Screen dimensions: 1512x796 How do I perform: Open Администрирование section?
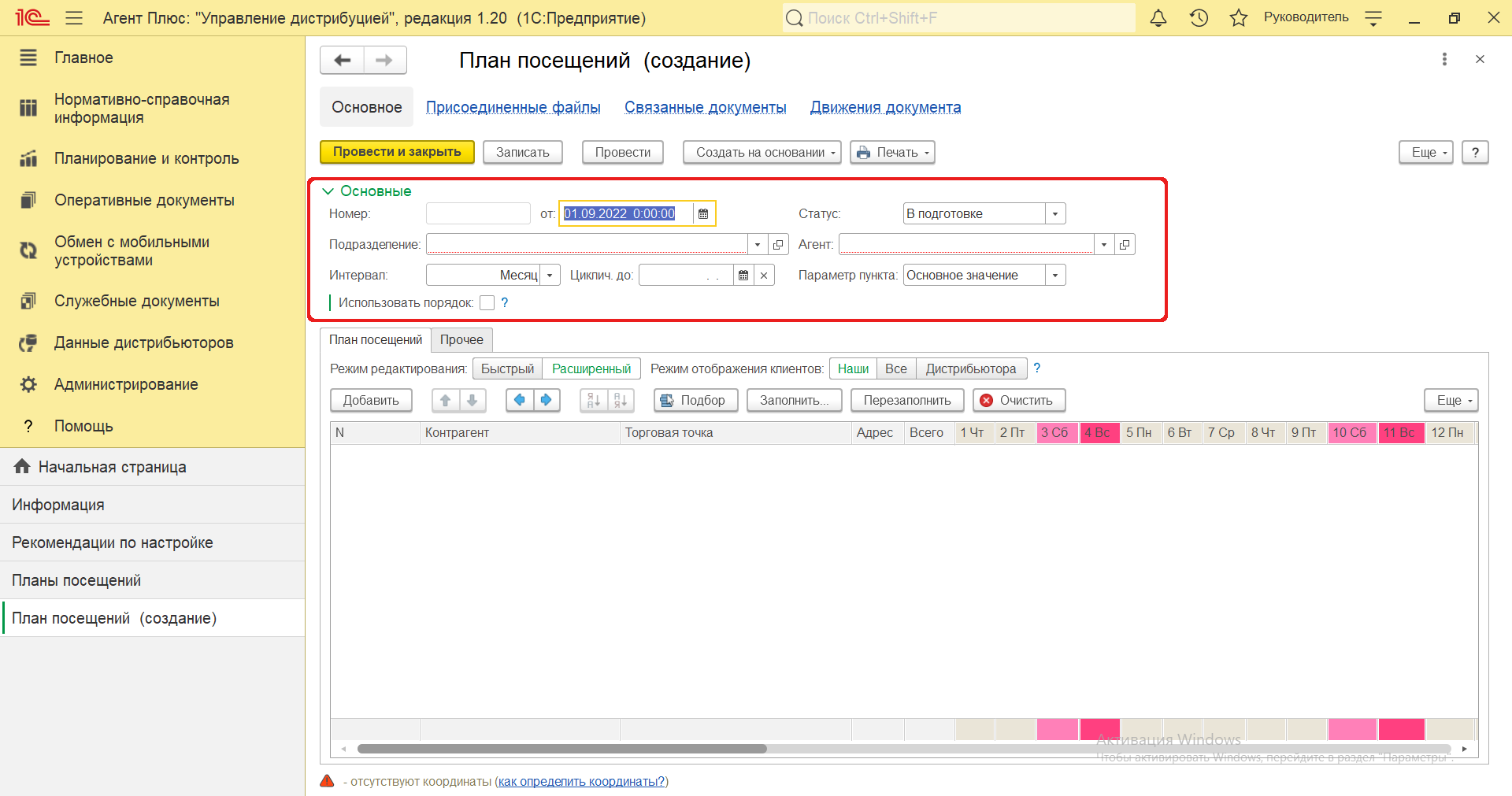(152, 384)
